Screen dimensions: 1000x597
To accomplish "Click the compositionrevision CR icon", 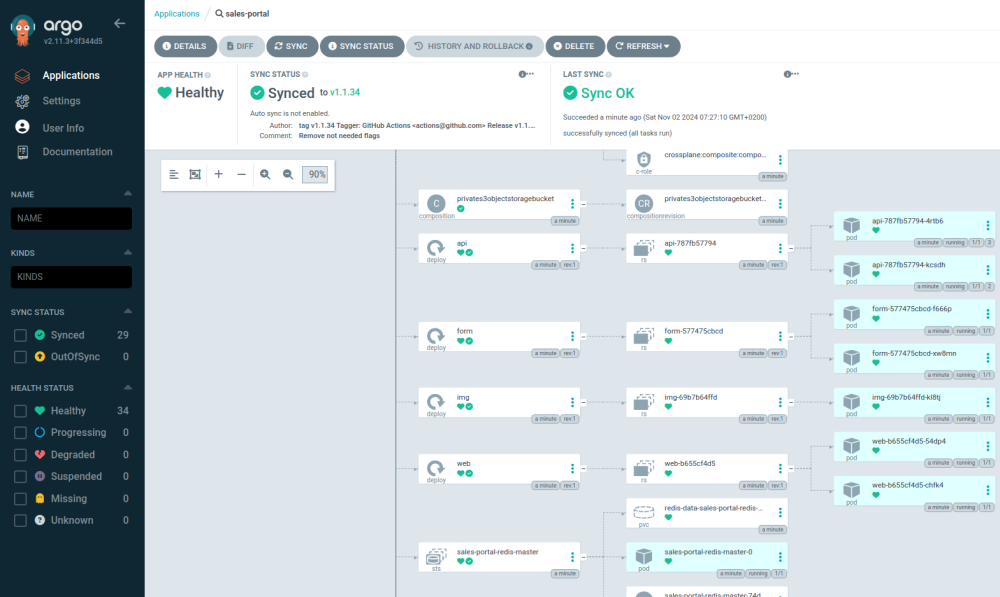I will tap(643, 203).
